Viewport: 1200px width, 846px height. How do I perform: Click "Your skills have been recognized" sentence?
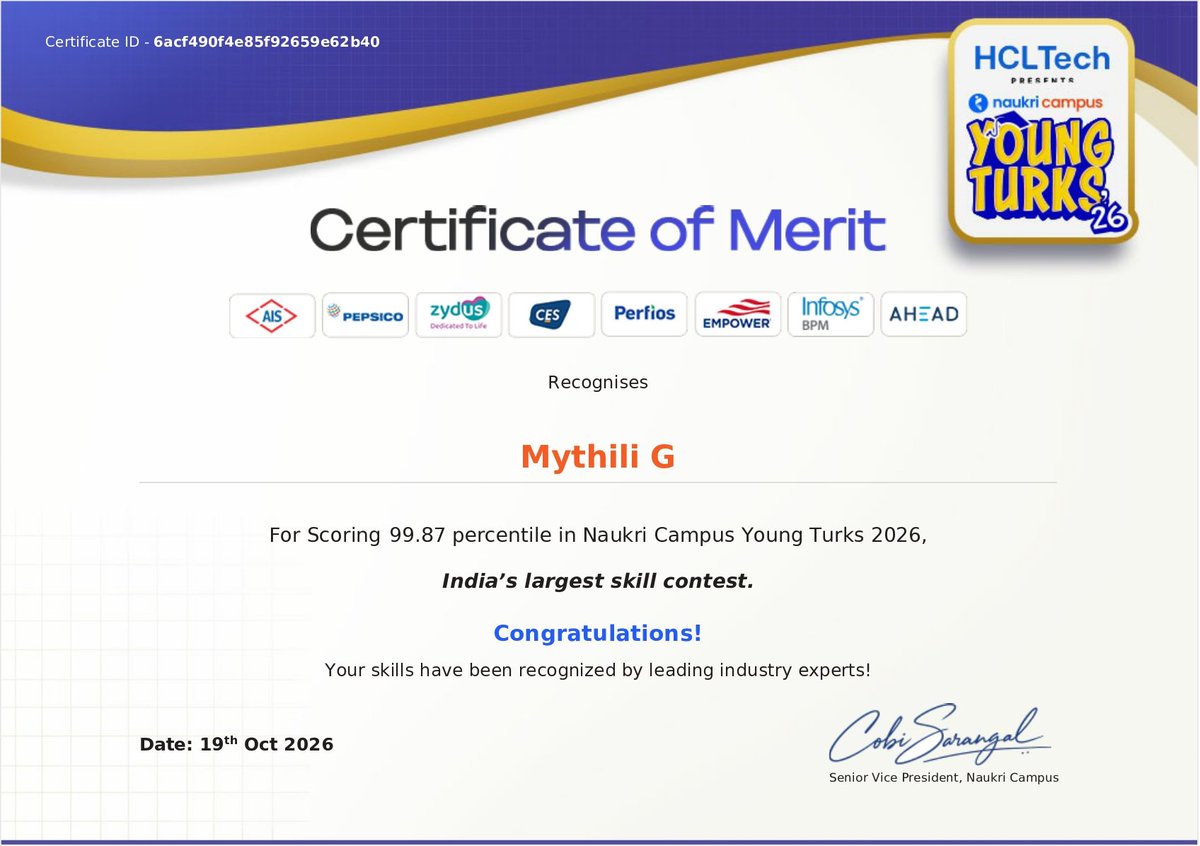598,670
